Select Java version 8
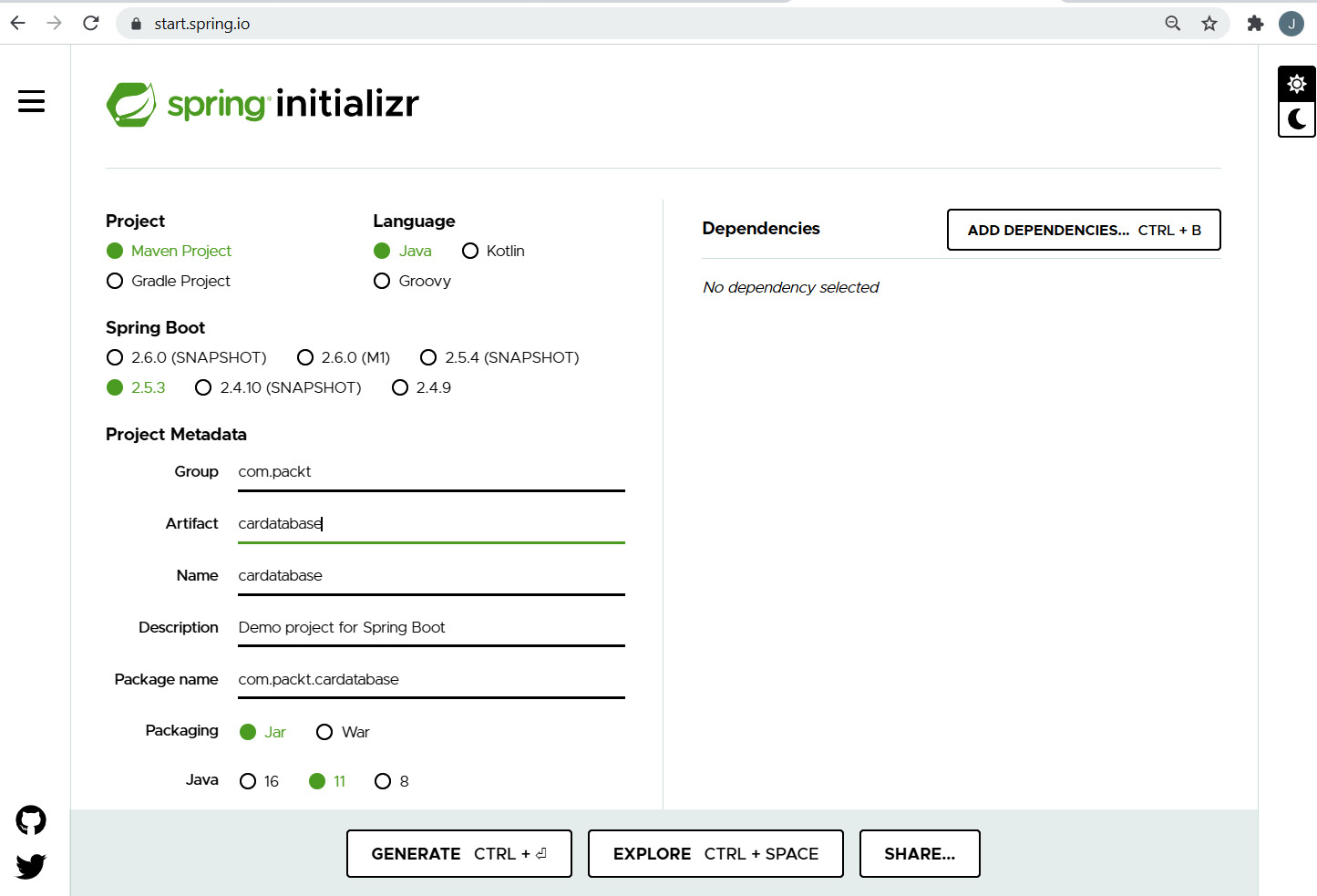 click(x=392, y=781)
